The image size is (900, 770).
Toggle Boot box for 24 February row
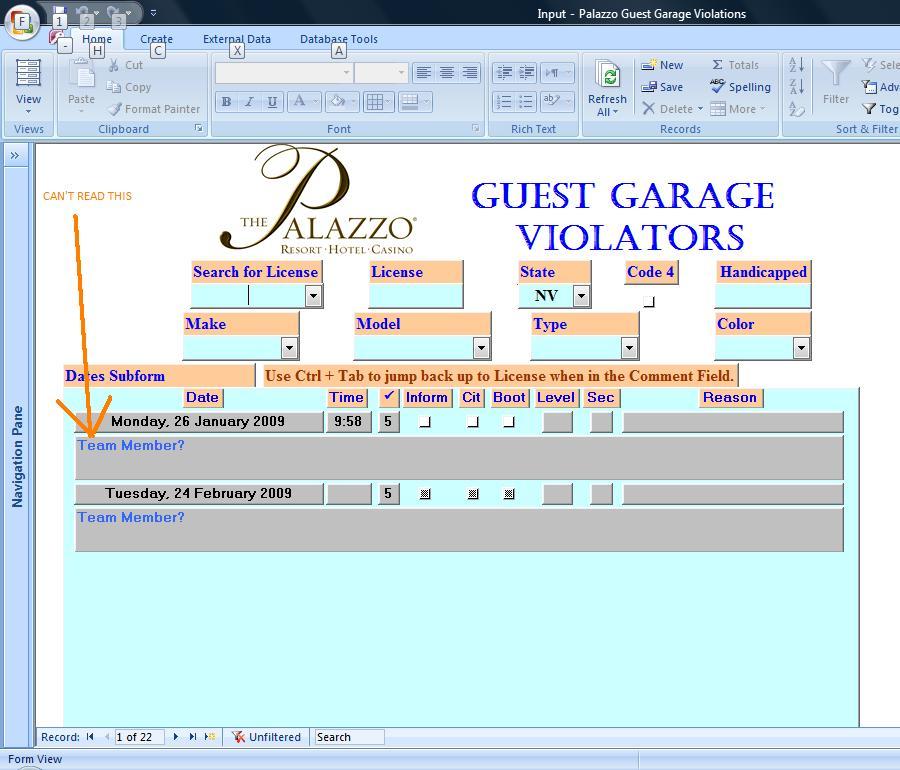[x=509, y=494]
